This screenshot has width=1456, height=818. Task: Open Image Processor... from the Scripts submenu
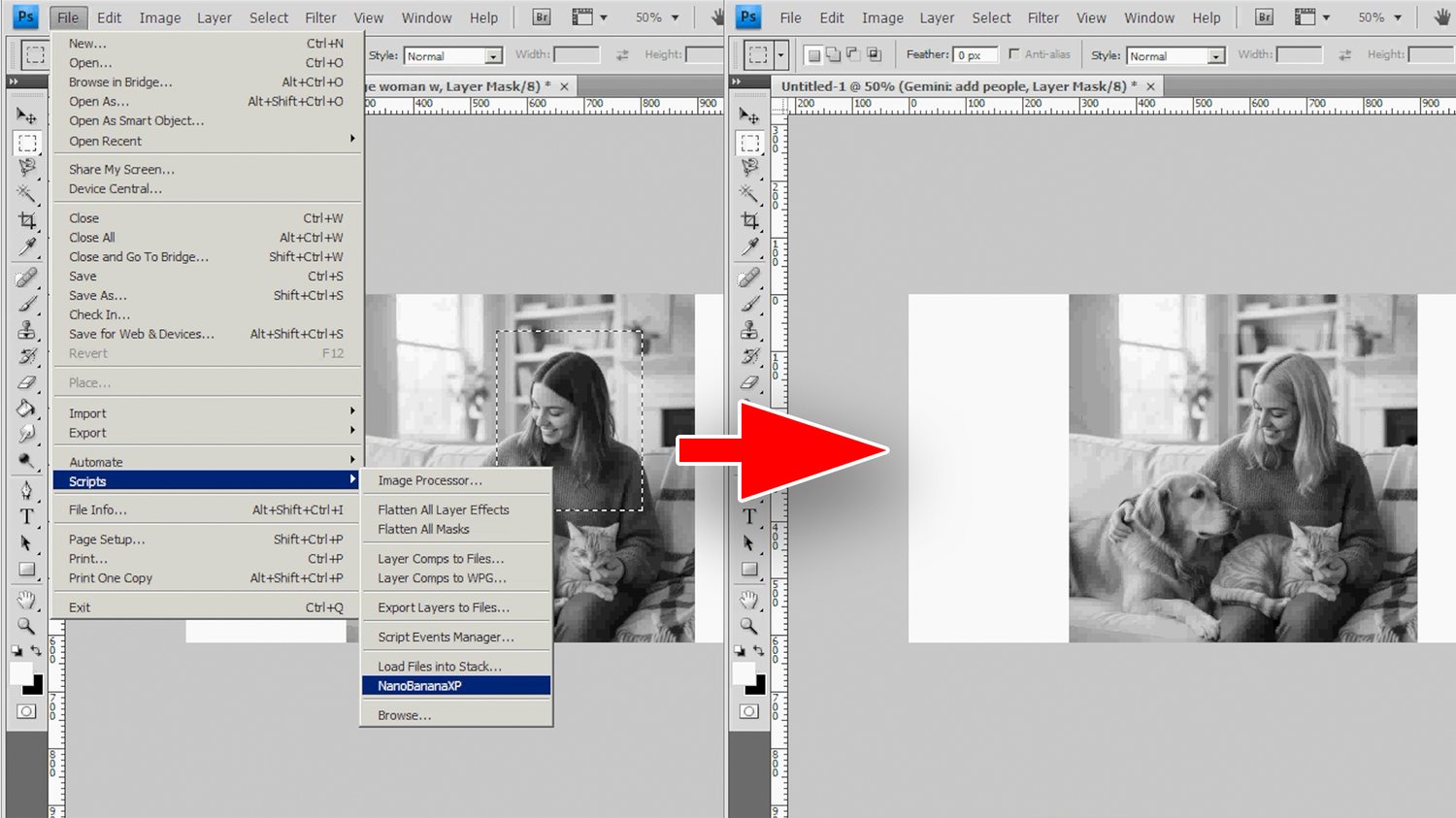coord(456,480)
